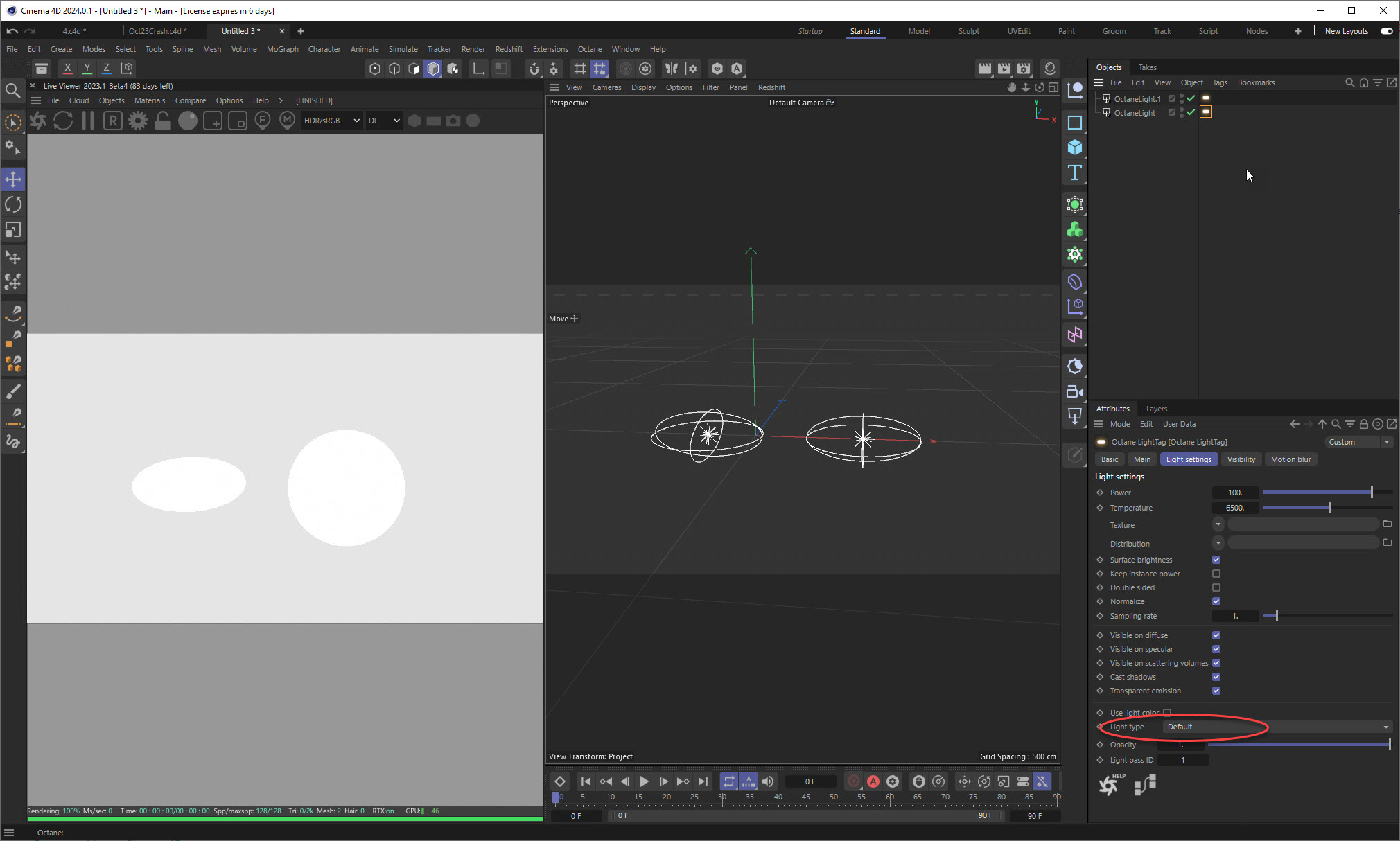Open the HDR/sRGB color space dropdown
Viewport: 1400px width, 841px height.
[331, 121]
